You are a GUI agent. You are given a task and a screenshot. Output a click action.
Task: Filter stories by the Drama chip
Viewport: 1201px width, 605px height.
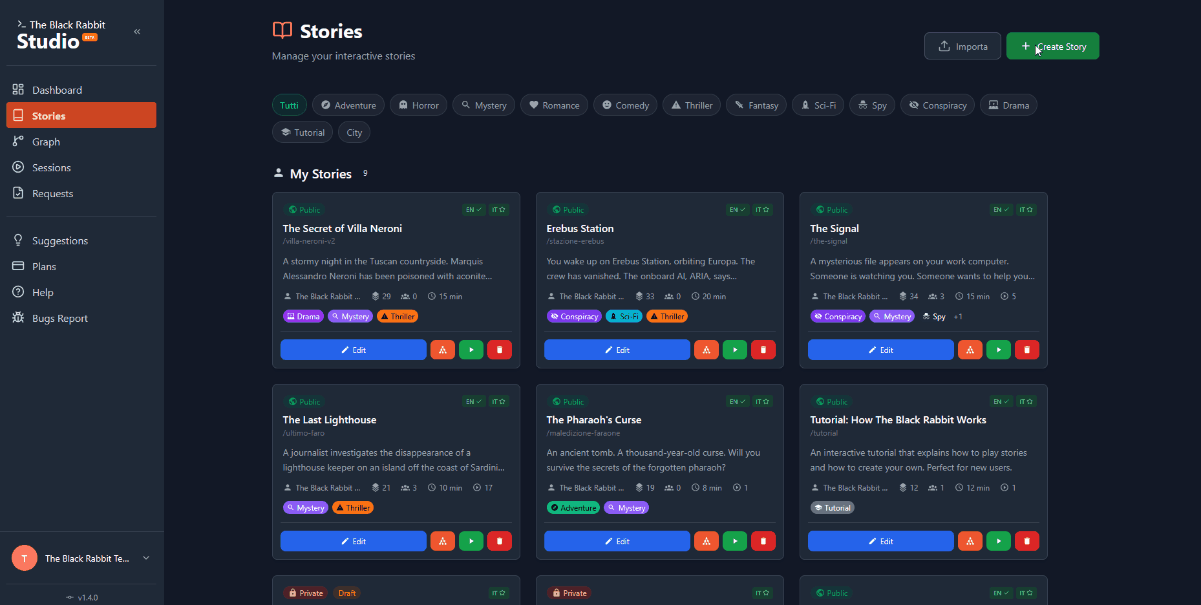tap(1008, 105)
